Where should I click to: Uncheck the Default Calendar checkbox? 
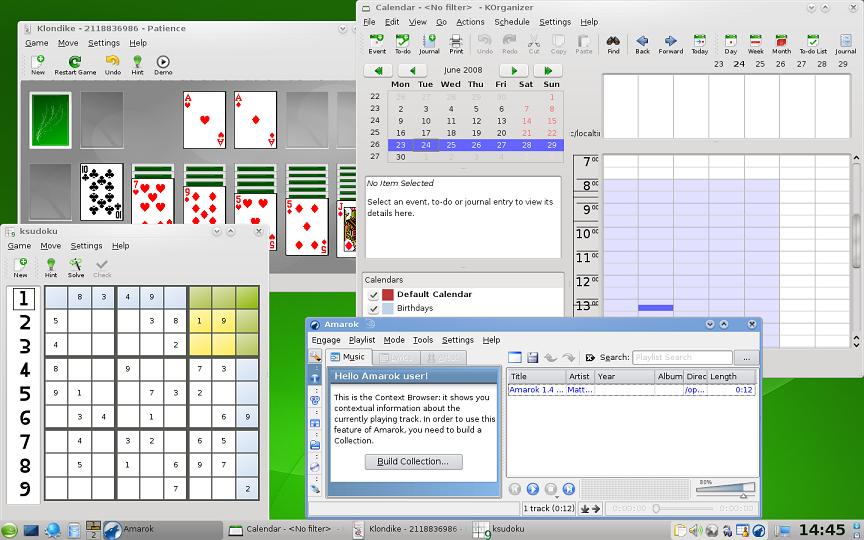point(373,295)
